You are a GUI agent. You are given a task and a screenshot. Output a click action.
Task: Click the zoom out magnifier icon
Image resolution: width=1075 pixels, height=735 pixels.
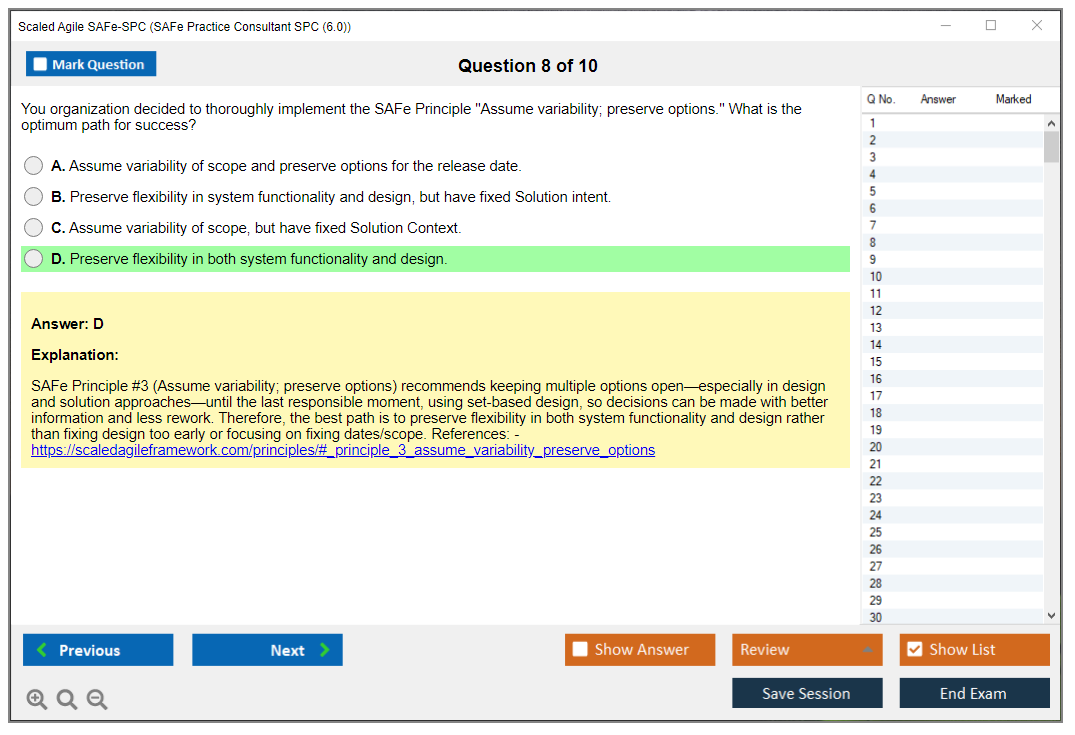click(97, 700)
